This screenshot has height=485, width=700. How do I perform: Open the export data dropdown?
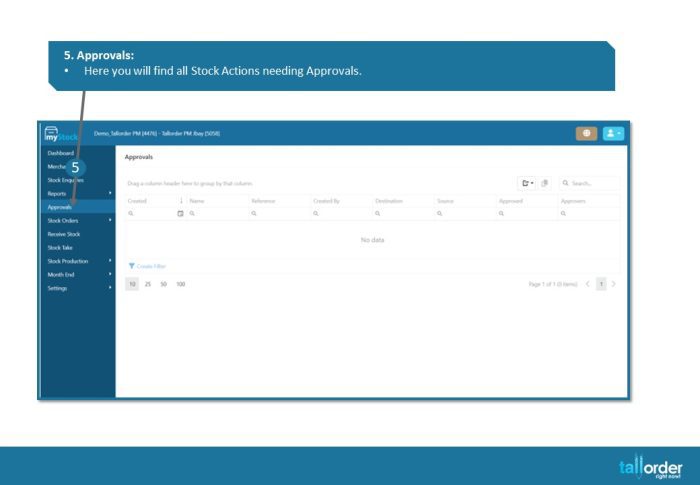pos(528,183)
